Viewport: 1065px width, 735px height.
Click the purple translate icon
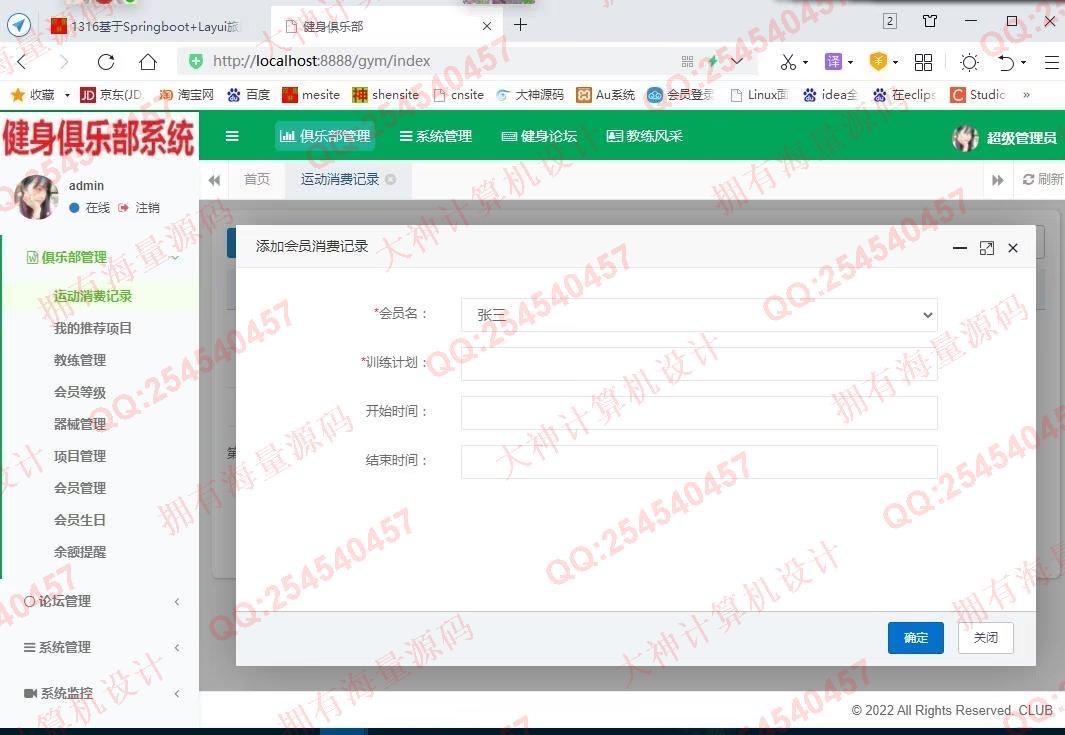tap(833, 62)
